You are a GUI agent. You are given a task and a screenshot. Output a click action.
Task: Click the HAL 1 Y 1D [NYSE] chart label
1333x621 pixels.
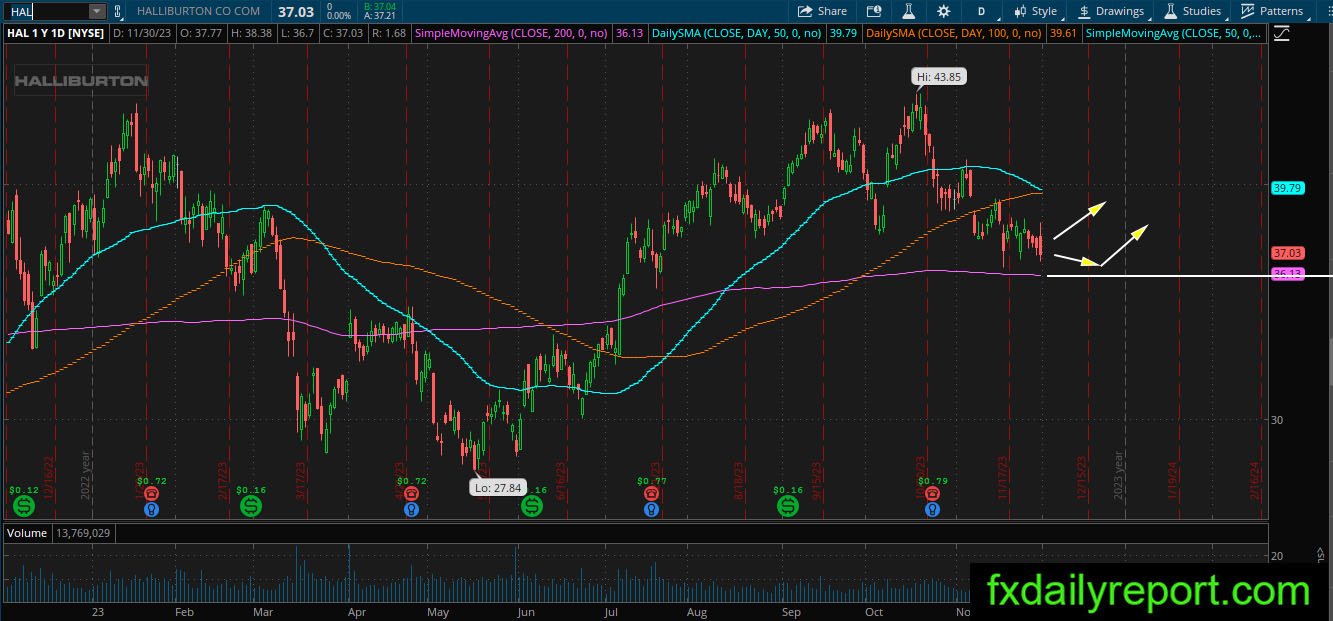point(54,33)
